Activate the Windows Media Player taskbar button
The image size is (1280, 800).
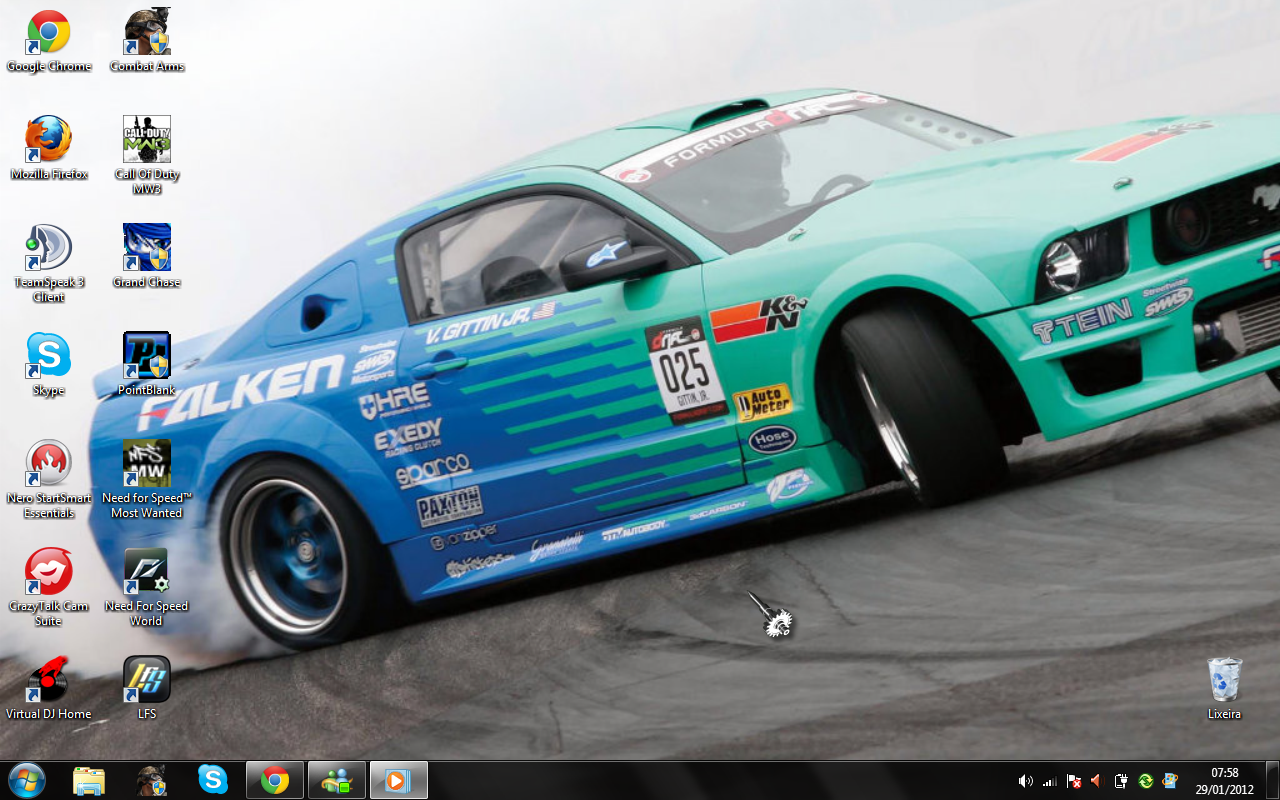click(399, 780)
